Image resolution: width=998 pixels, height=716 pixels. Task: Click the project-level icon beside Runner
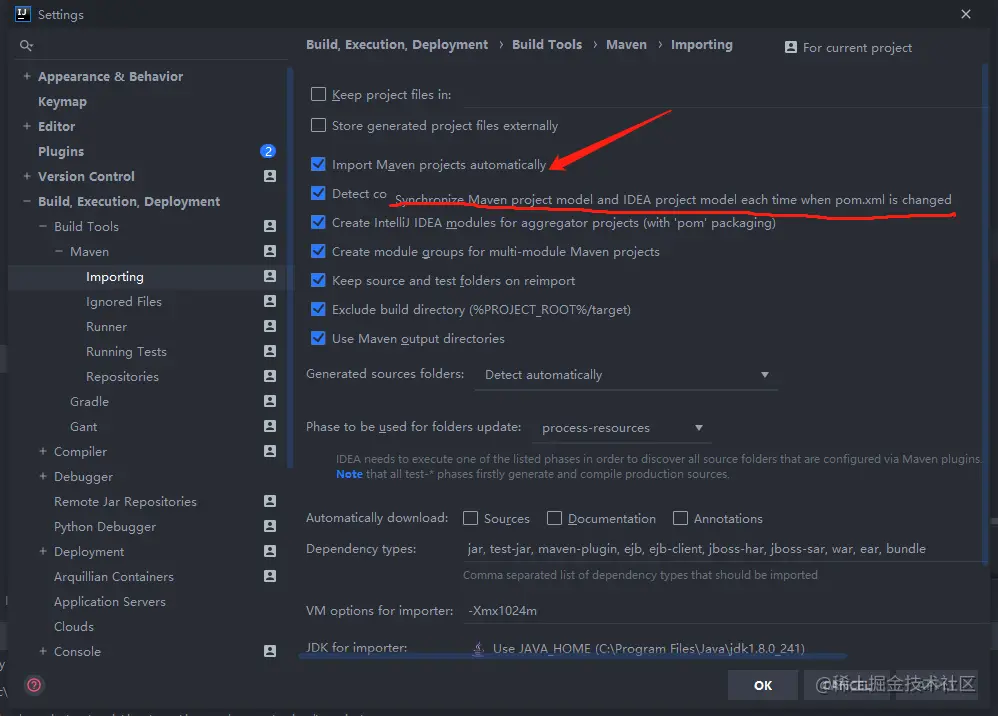(270, 326)
